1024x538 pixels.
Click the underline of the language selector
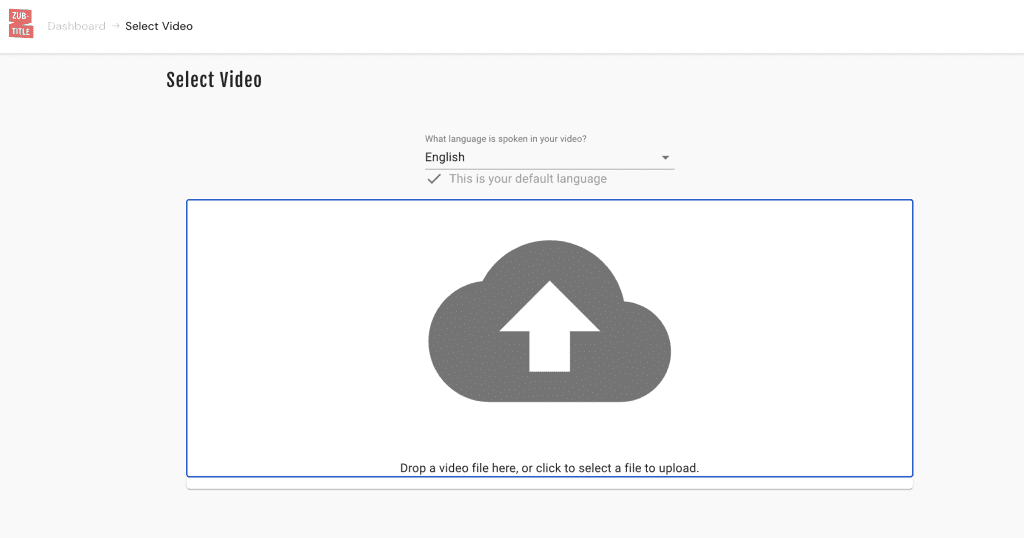click(549, 169)
